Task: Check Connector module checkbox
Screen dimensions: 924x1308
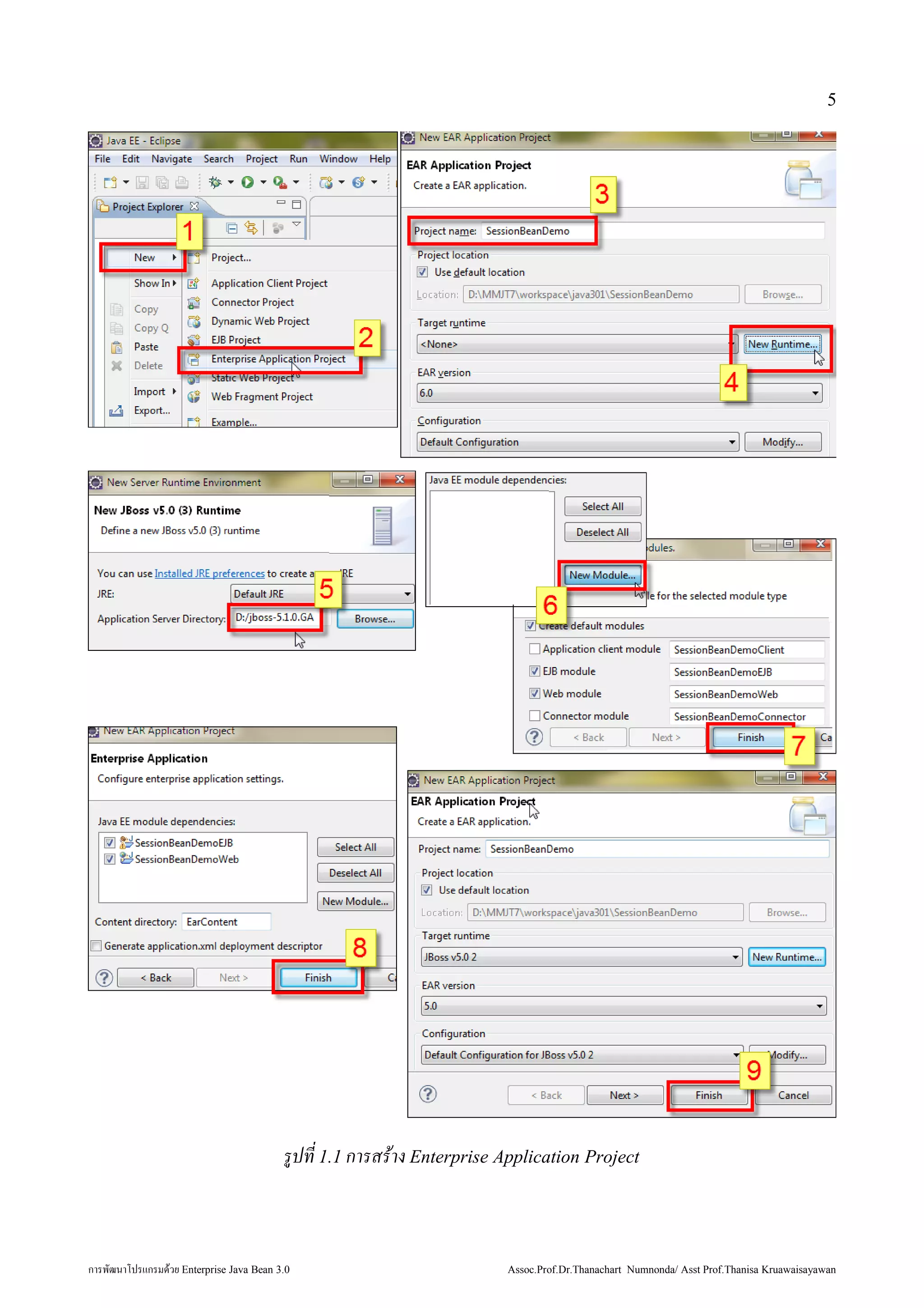Action: 535,715
